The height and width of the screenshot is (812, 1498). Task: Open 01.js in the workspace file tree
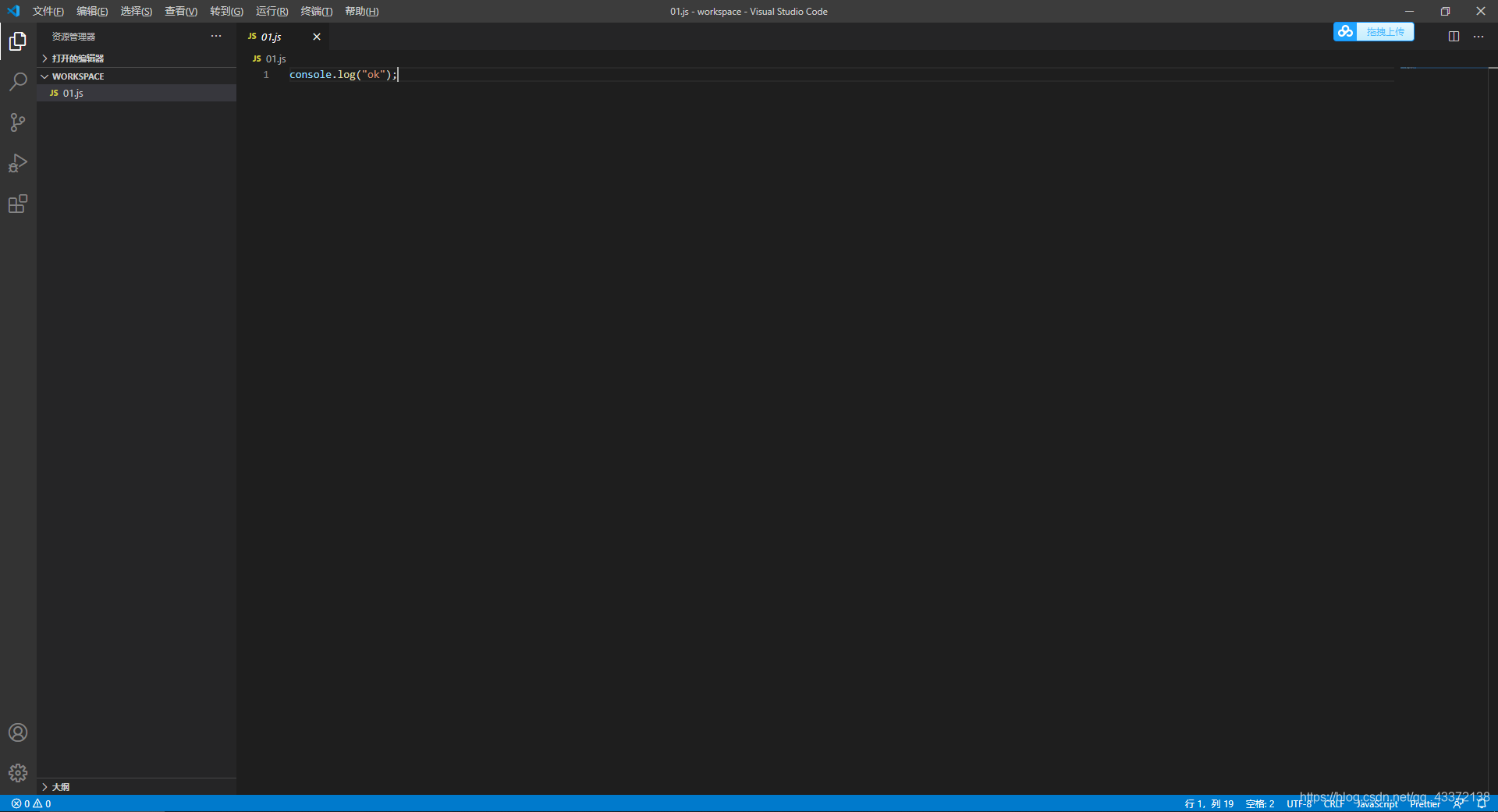click(137, 93)
